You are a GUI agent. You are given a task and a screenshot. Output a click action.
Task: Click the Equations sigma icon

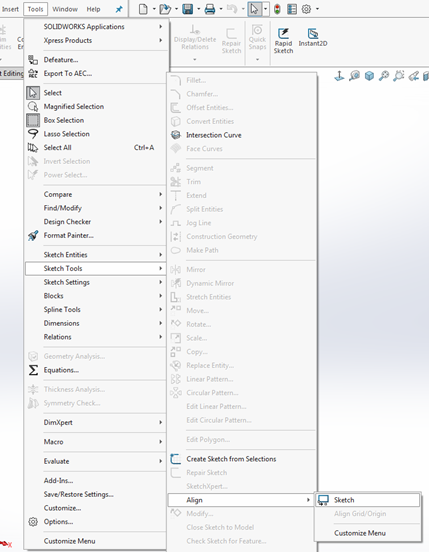33,370
